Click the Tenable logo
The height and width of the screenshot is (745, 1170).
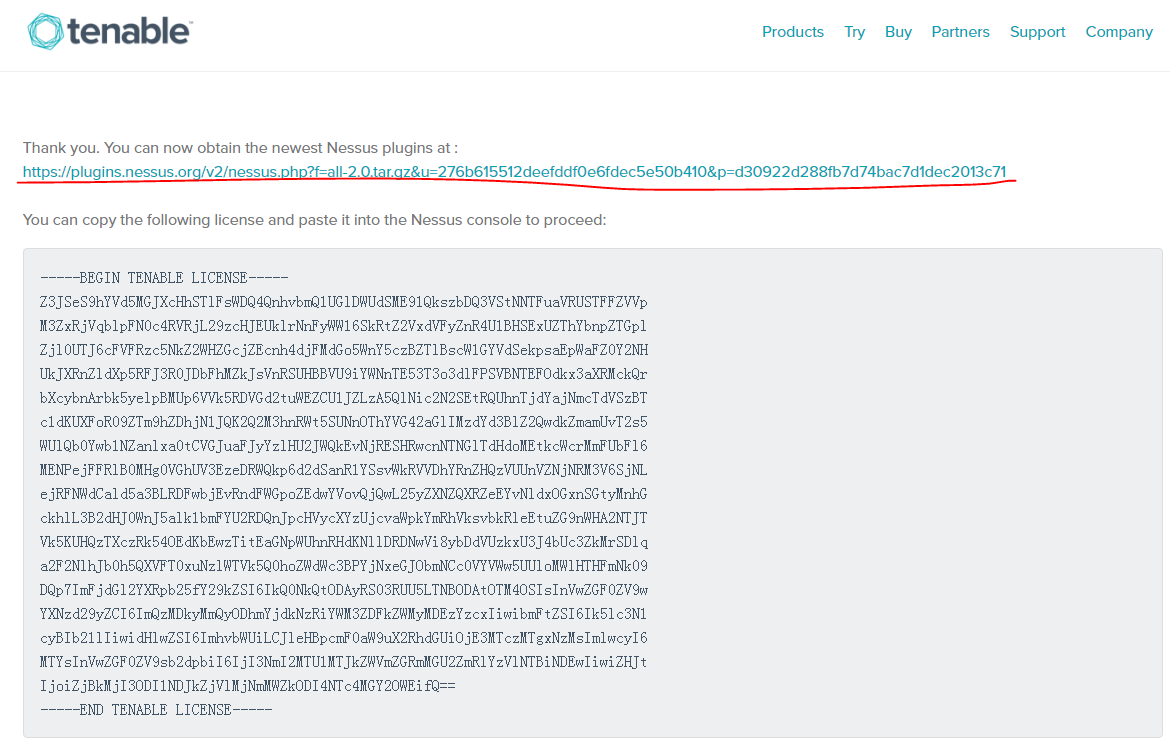click(x=110, y=32)
